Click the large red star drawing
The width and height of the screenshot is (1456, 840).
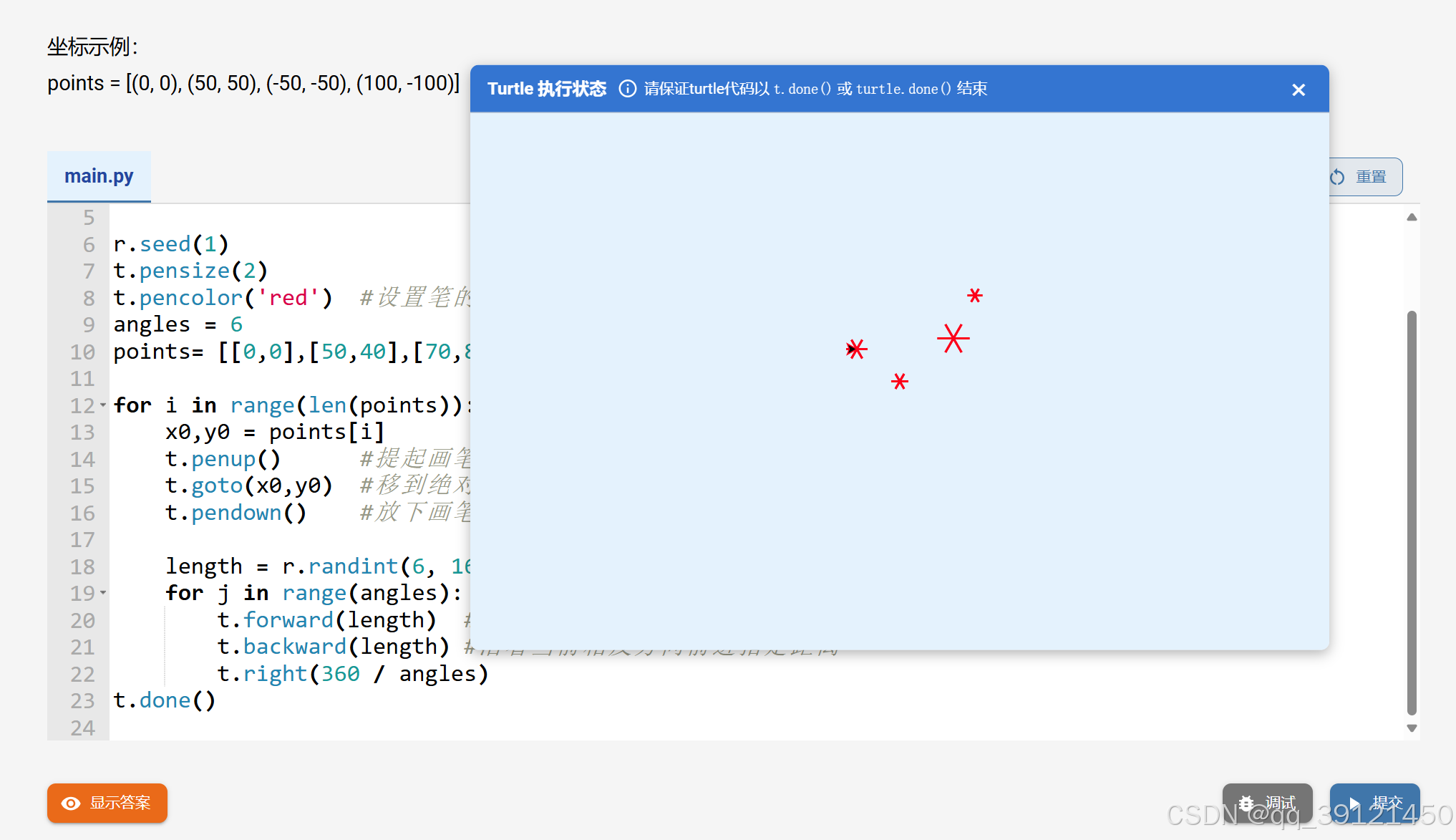pos(953,338)
